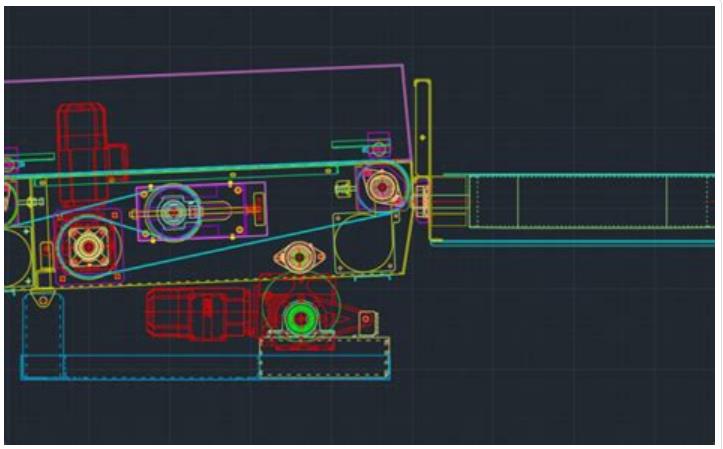723x449 pixels.
Task: Click the yellow vertical end plate
Action: (x=422, y=130)
